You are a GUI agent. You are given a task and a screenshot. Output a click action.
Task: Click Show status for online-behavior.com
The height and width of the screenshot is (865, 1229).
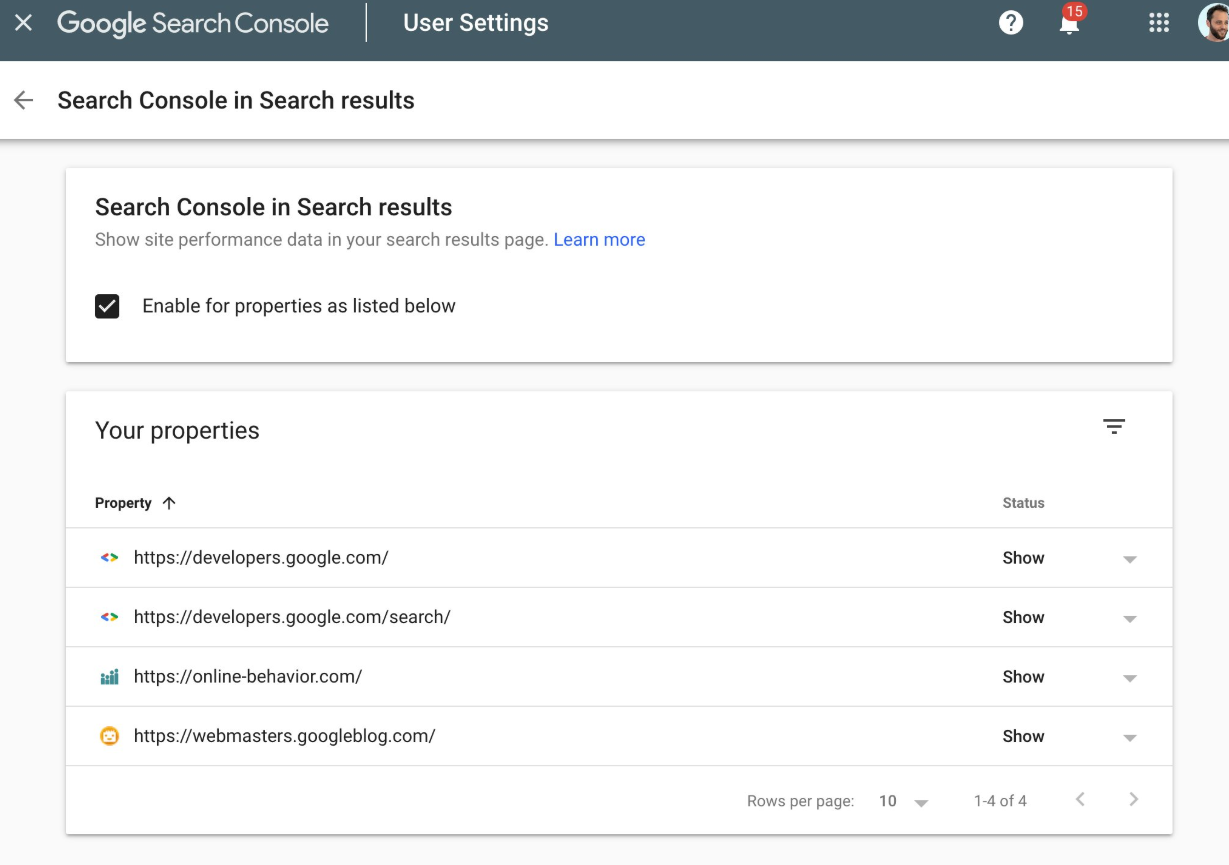(1023, 676)
